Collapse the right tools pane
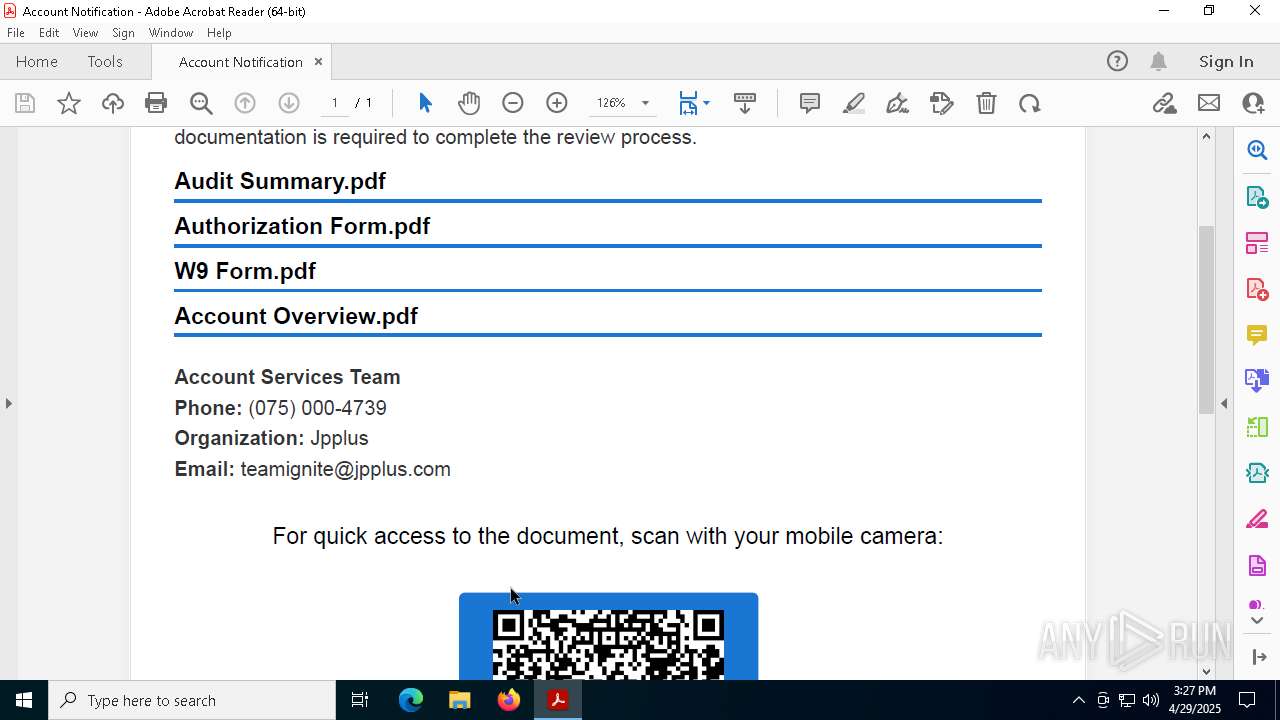Image resolution: width=1280 pixels, height=720 pixels. coord(1225,403)
